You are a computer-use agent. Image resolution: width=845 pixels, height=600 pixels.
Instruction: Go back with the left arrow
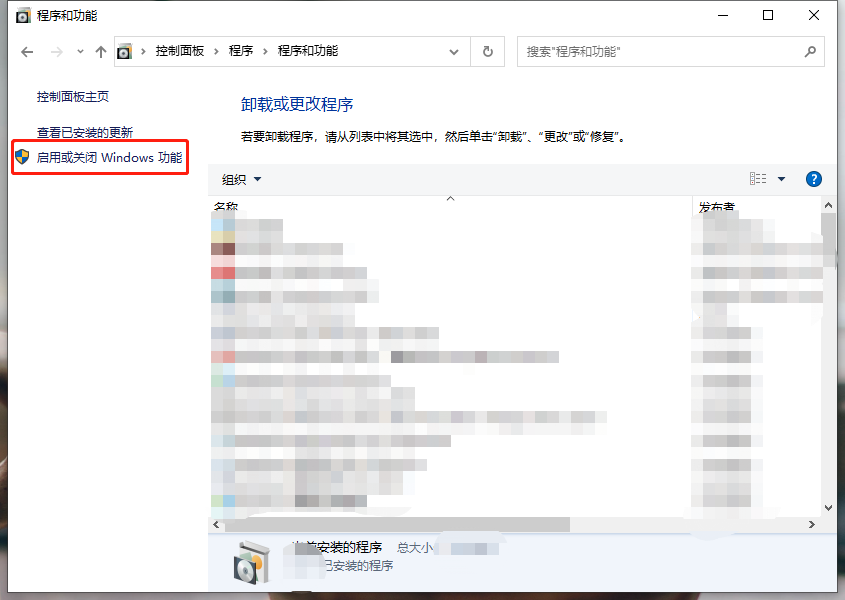(27, 52)
